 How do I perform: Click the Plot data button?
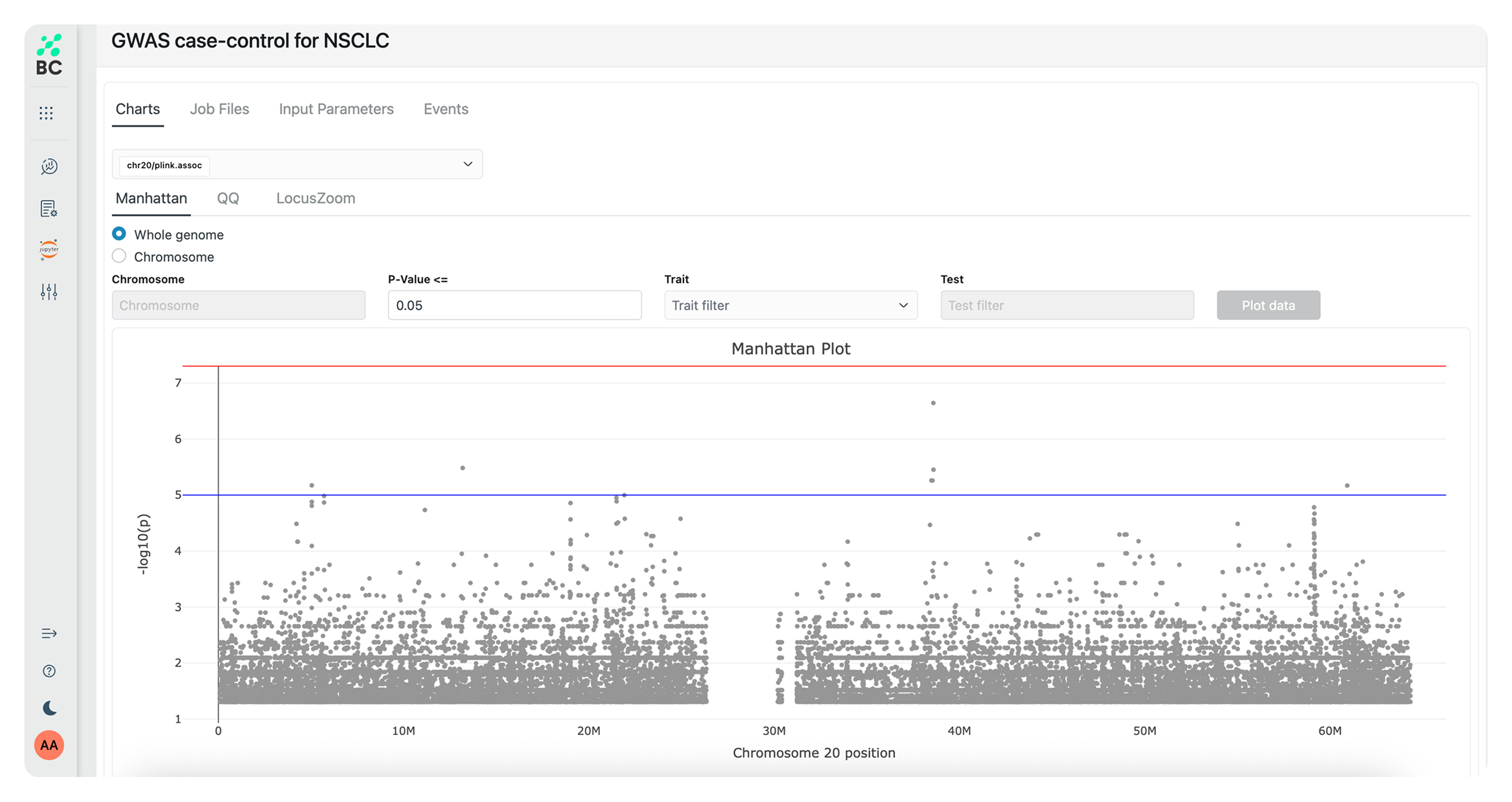click(x=1268, y=305)
